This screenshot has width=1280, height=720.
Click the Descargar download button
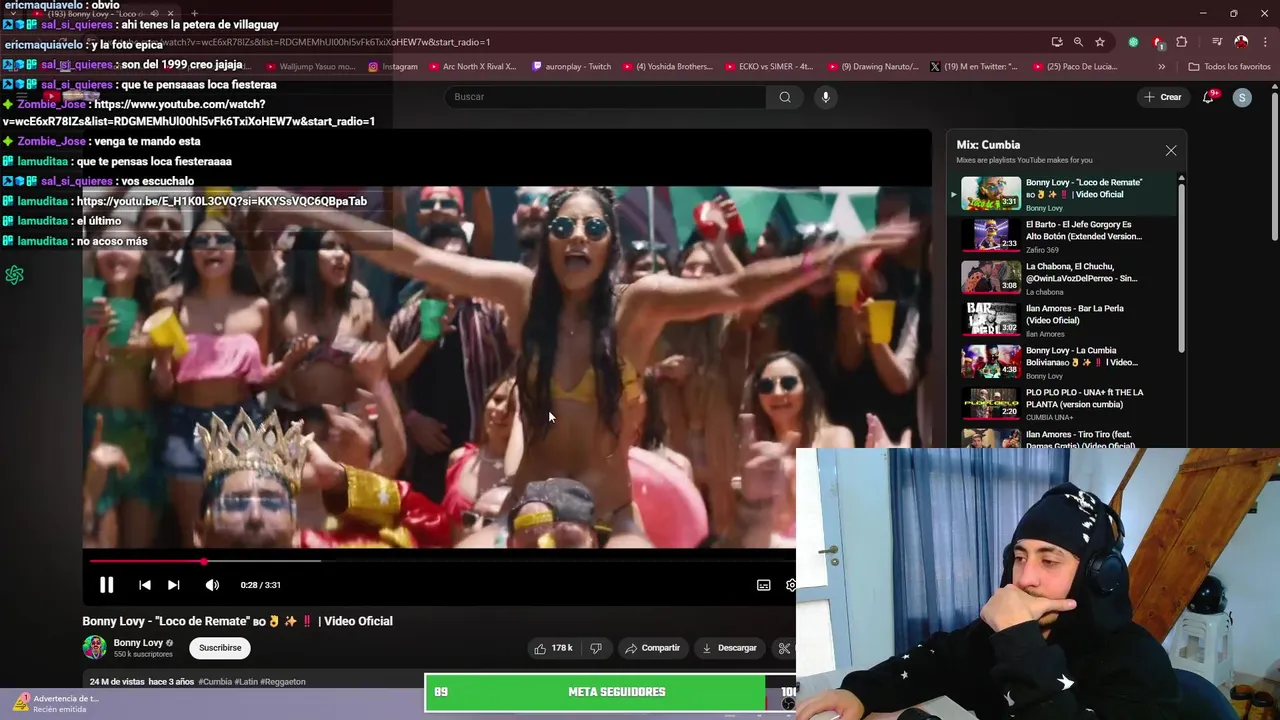tap(729, 648)
